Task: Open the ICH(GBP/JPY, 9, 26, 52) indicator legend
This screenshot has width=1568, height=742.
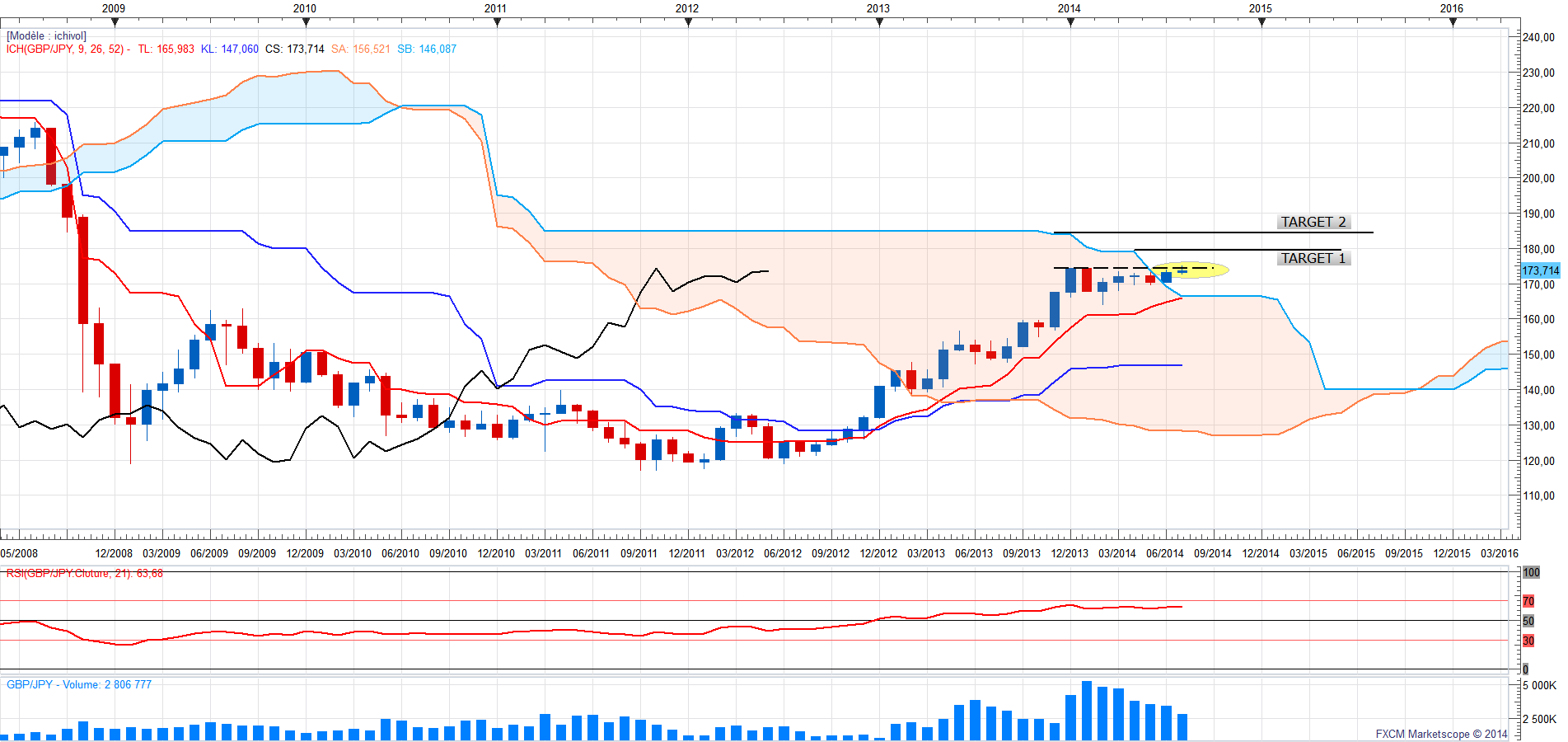Action: (x=66, y=49)
